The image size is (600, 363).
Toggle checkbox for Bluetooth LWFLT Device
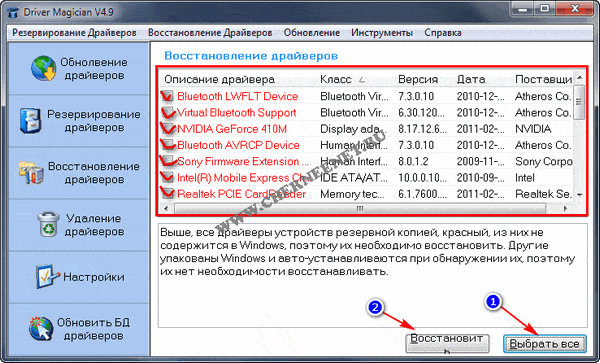[x=167, y=96]
